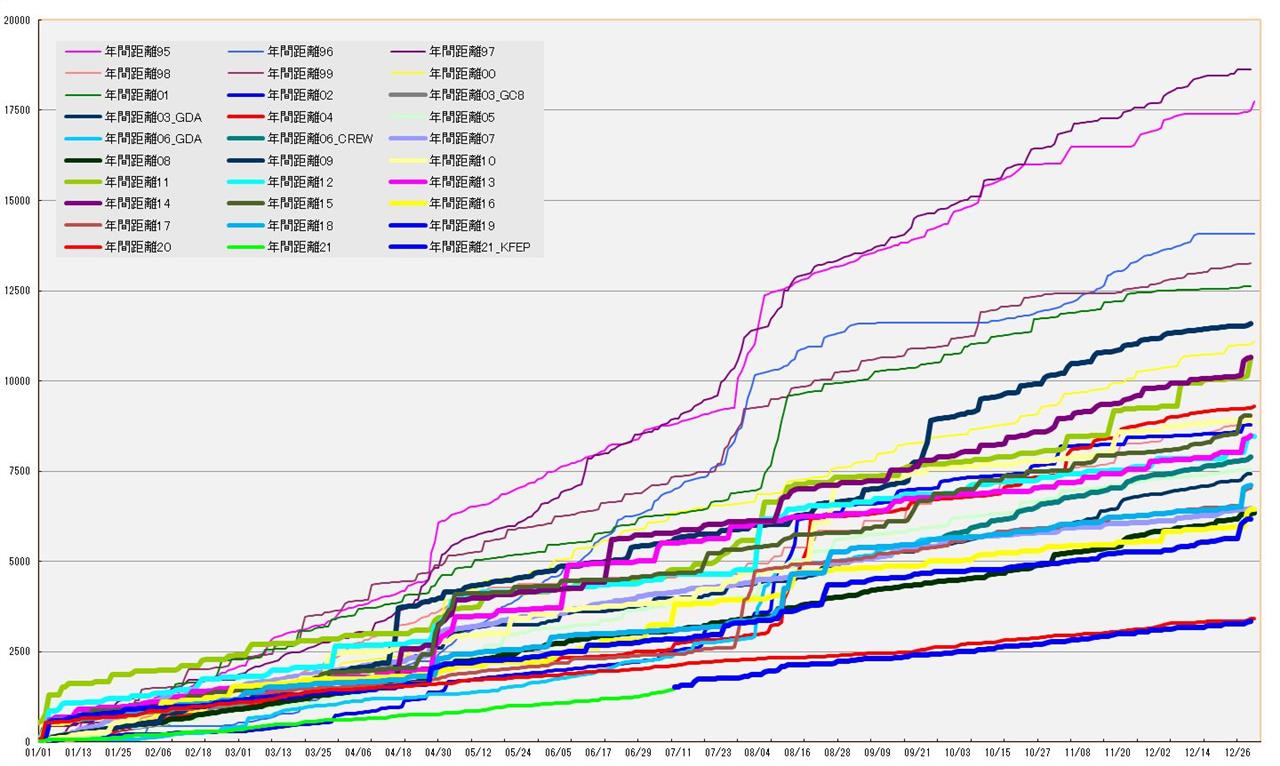Click legend label 年間距離05
The width and height of the screenshot is (1280, 766).
pyautogui.click(x=462, y=117)
